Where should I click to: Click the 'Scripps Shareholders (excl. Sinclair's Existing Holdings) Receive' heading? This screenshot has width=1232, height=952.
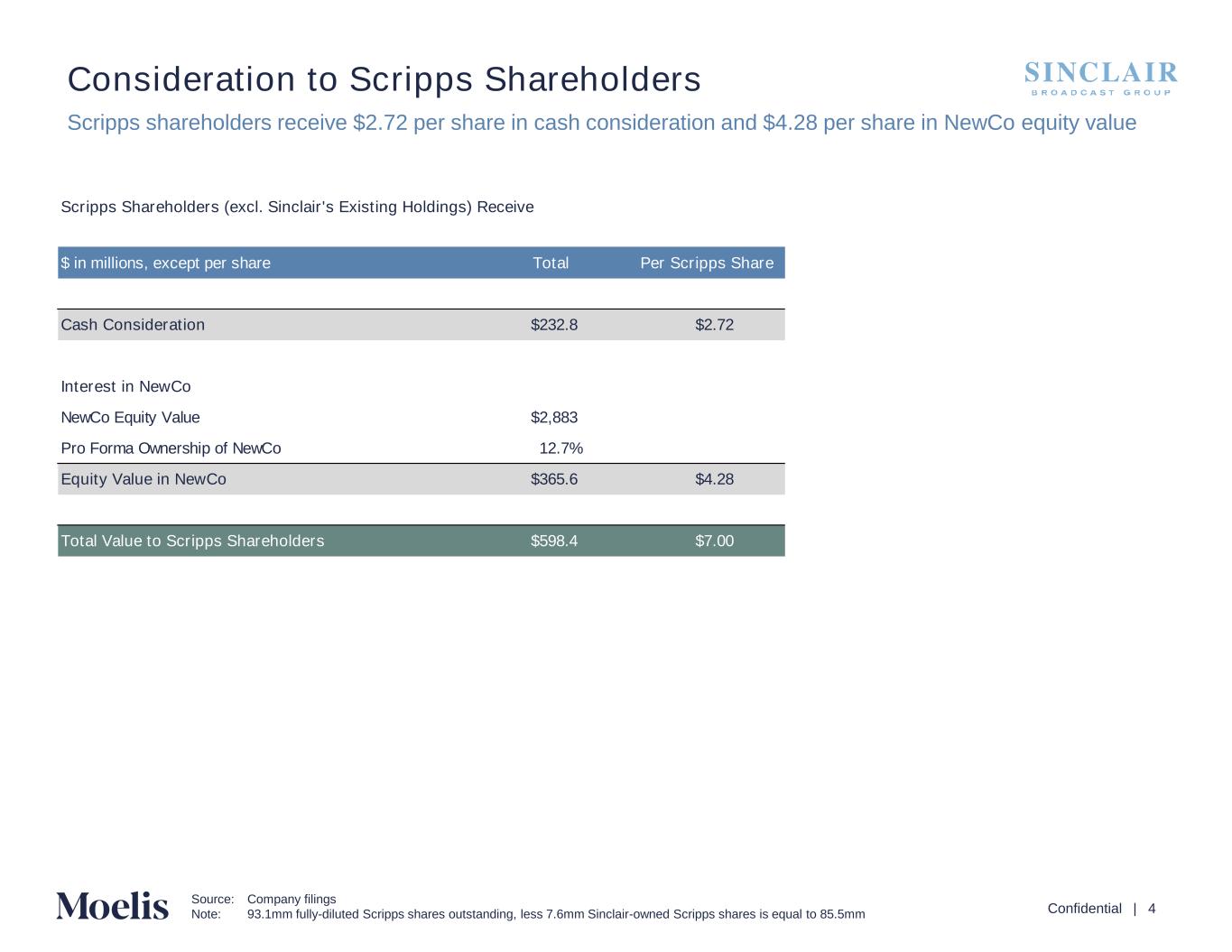pos(297,208)
